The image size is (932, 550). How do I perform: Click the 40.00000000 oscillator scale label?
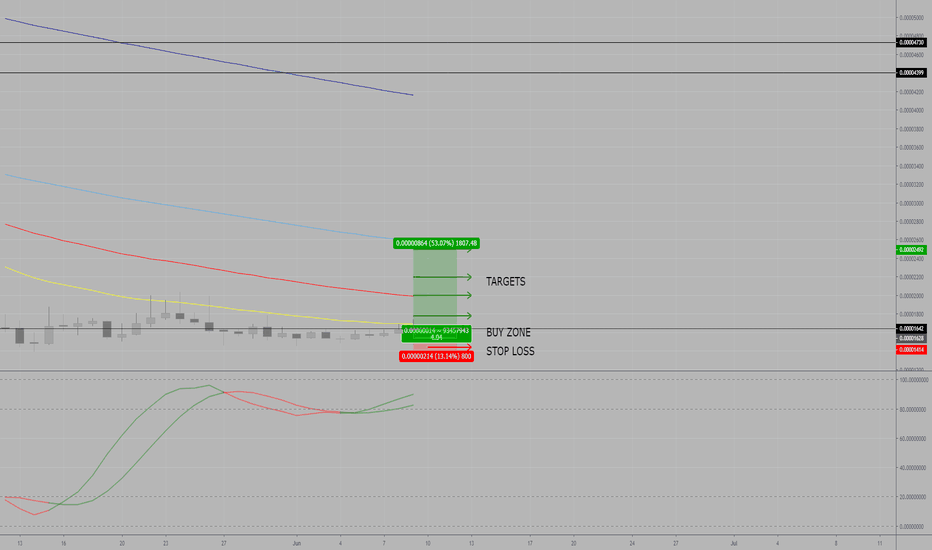(912, 468)
